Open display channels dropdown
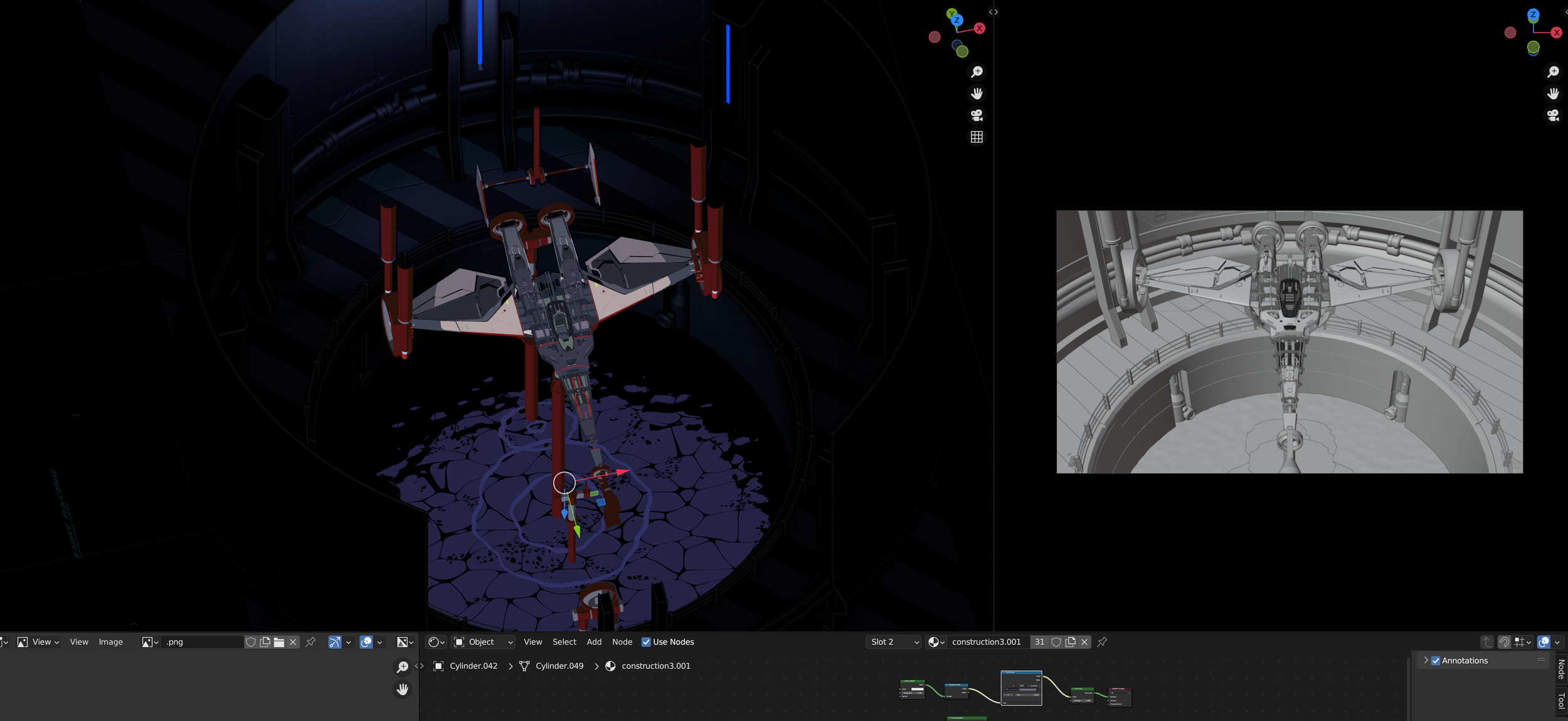The width and height of the screenshot is (1568, 721). pos(405,642)
